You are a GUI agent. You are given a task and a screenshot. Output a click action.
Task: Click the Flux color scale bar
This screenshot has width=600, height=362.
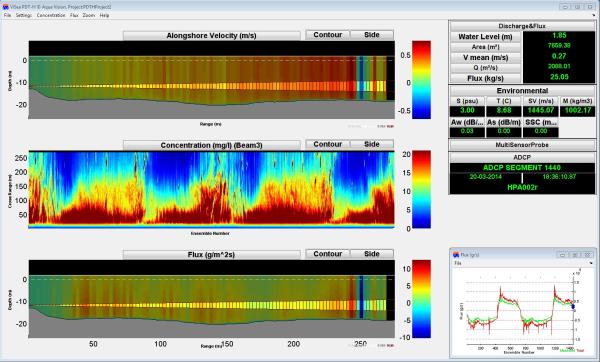pos(421,299)
